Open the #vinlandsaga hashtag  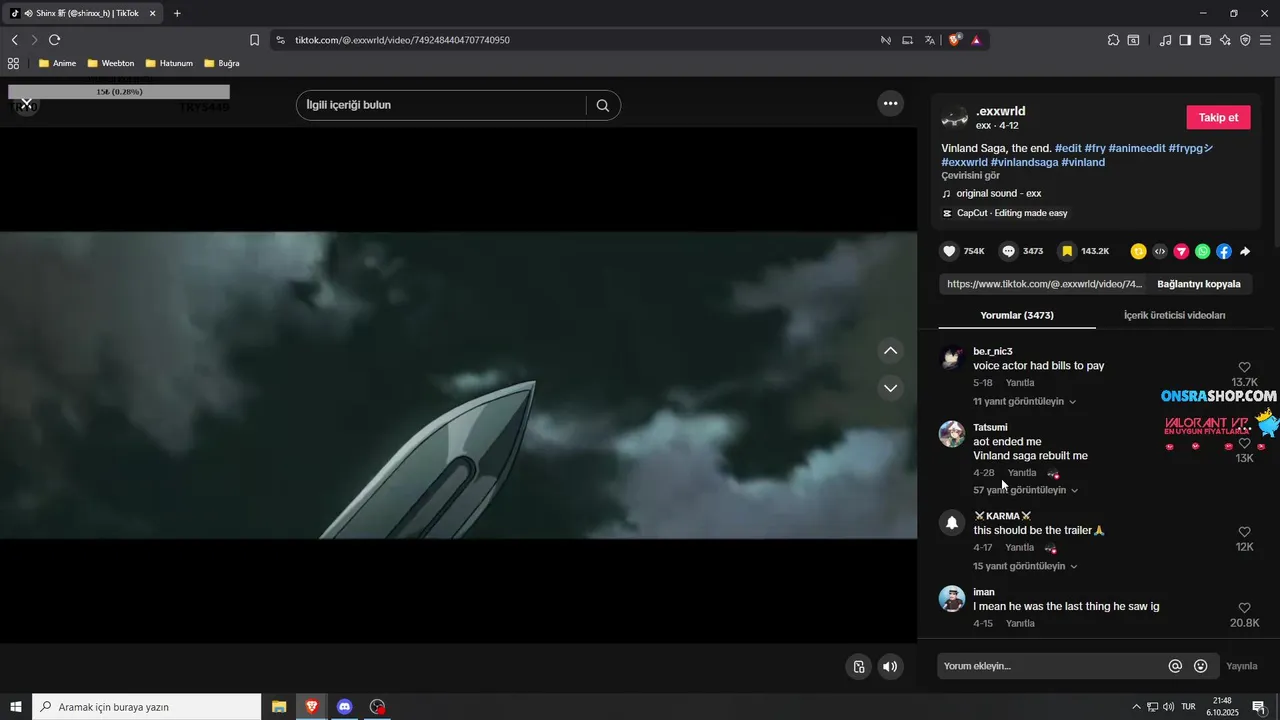(1024, 162)
